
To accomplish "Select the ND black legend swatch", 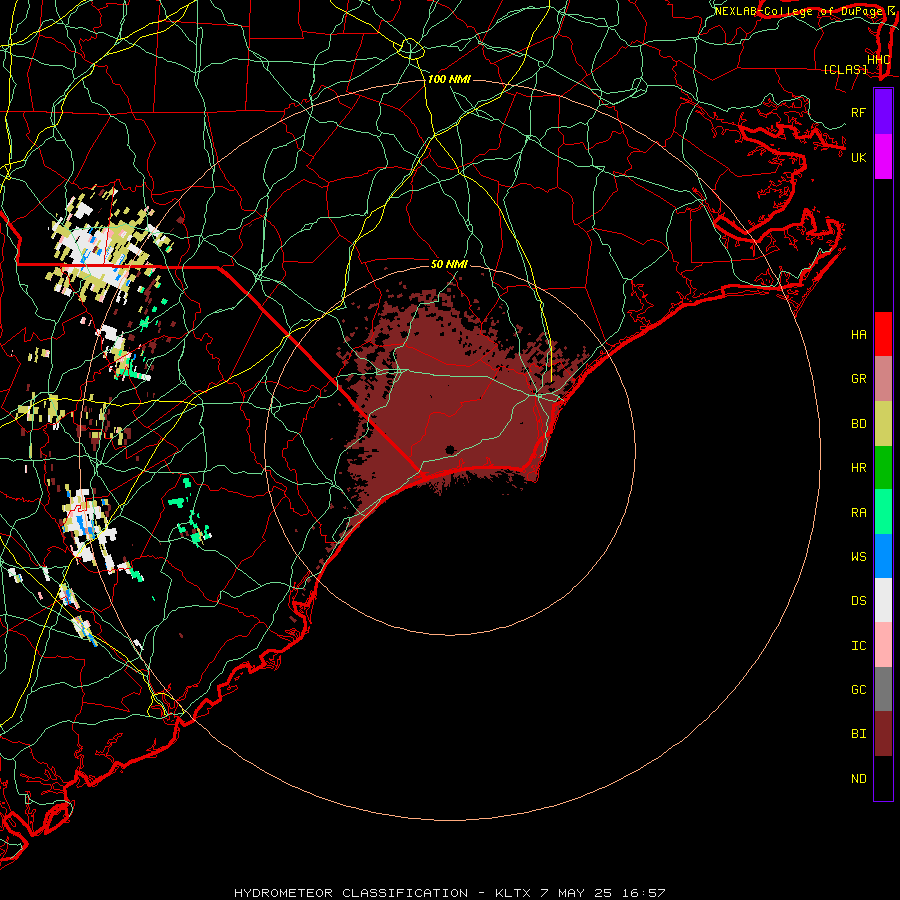I will click(883, 778).
